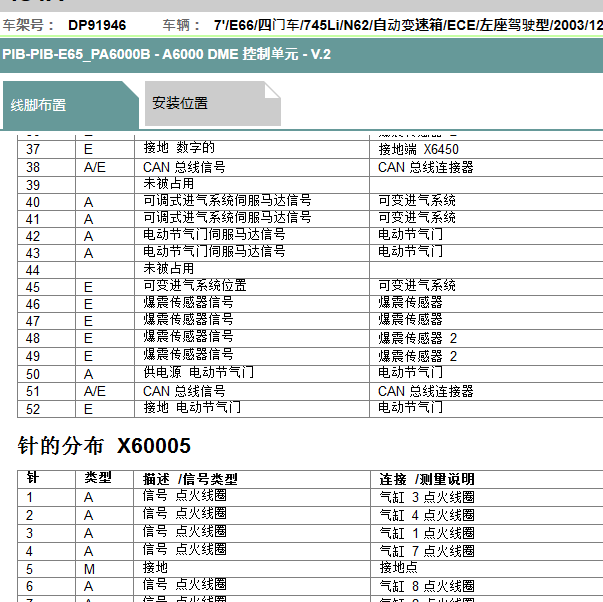Click X60005 pin 5 接地点 cell
Viewport: 603px width, 602px height.
pyautogui.click(x=398, y=567)
